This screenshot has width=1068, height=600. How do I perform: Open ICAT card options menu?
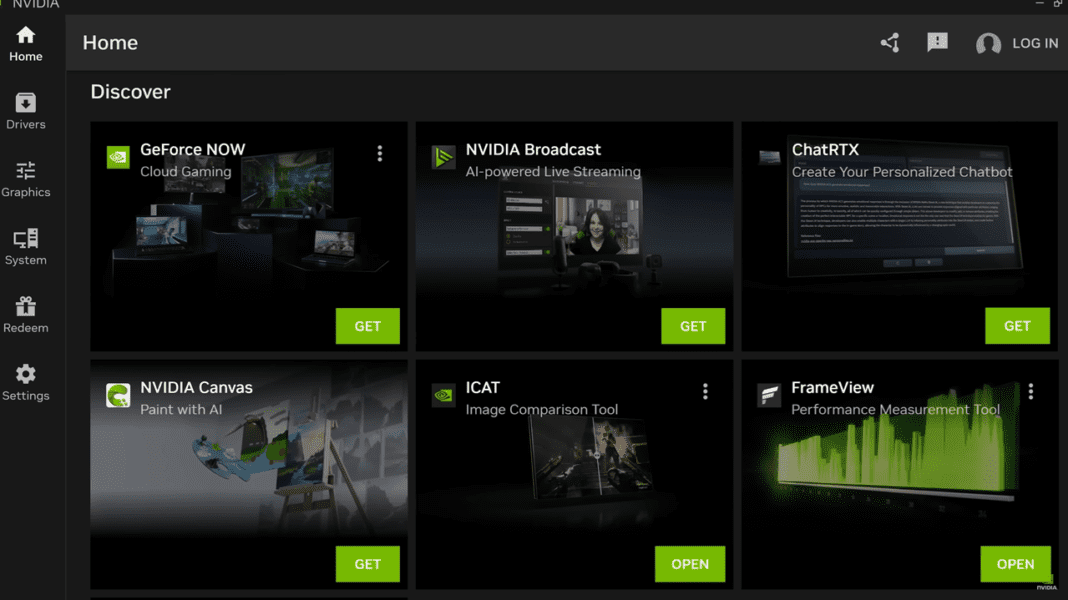[x=705, y=391]
